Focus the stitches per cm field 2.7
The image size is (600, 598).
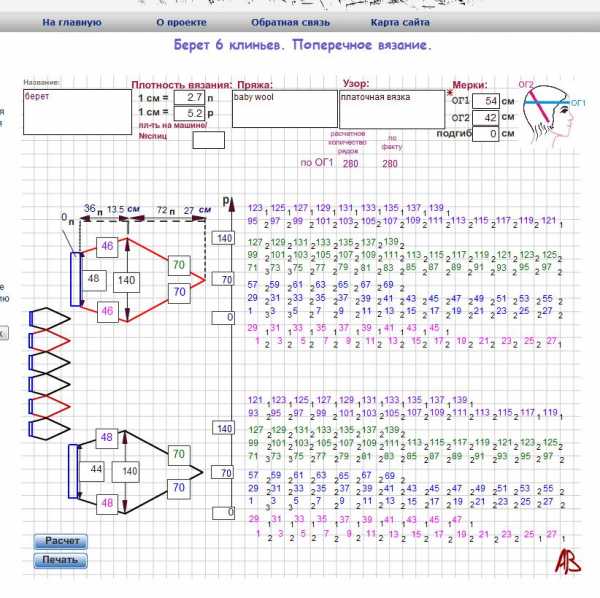(x=188, y=99)
